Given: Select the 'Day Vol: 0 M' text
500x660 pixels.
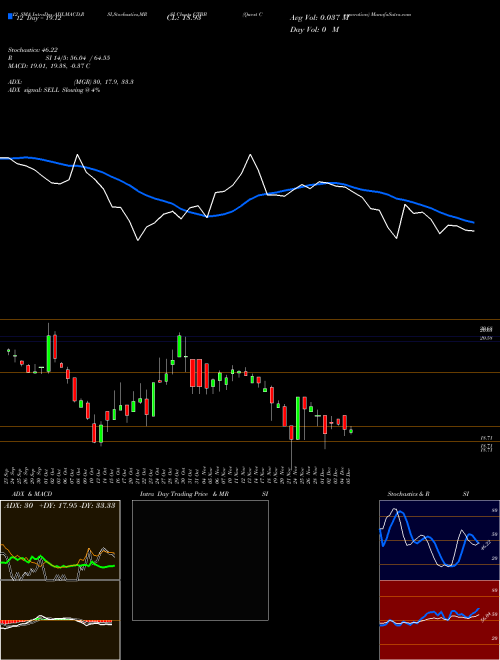Looking at the screenshot, I should pos(314,30).
